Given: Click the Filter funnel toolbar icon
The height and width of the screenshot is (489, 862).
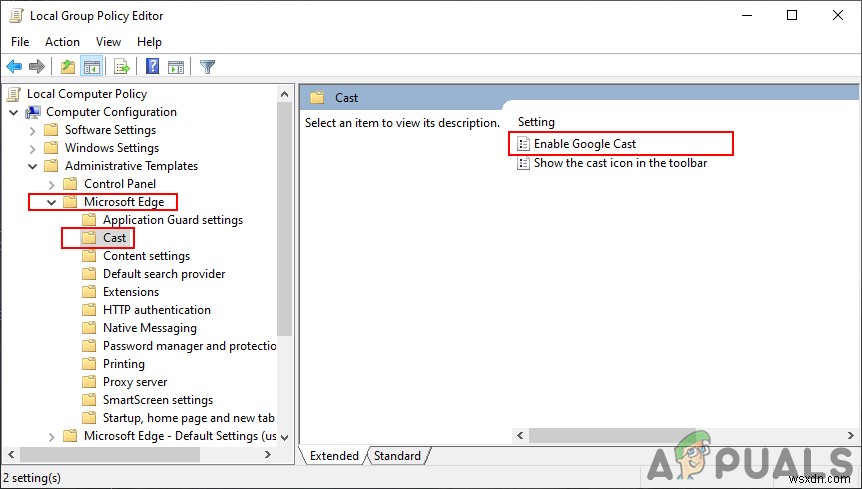Looking at the screenshot, I should pyautogui.click(x=207, y=67).
